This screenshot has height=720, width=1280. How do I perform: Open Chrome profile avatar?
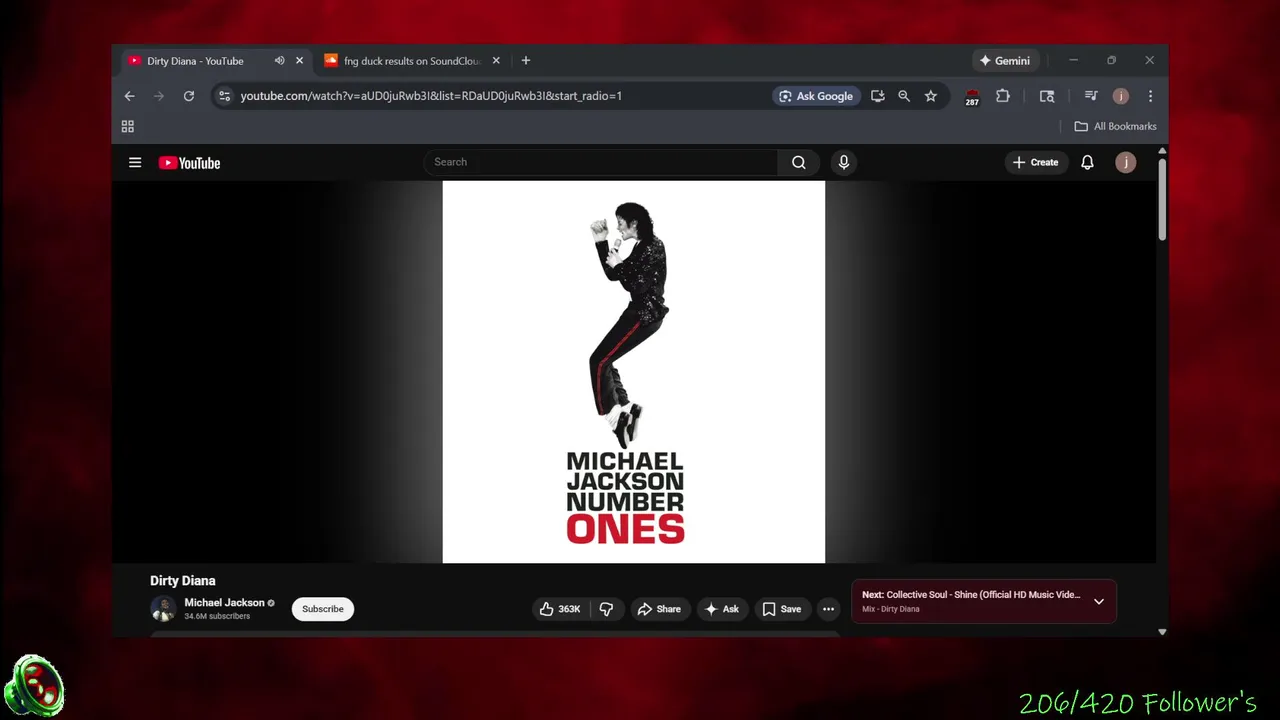coord(1121,96)
